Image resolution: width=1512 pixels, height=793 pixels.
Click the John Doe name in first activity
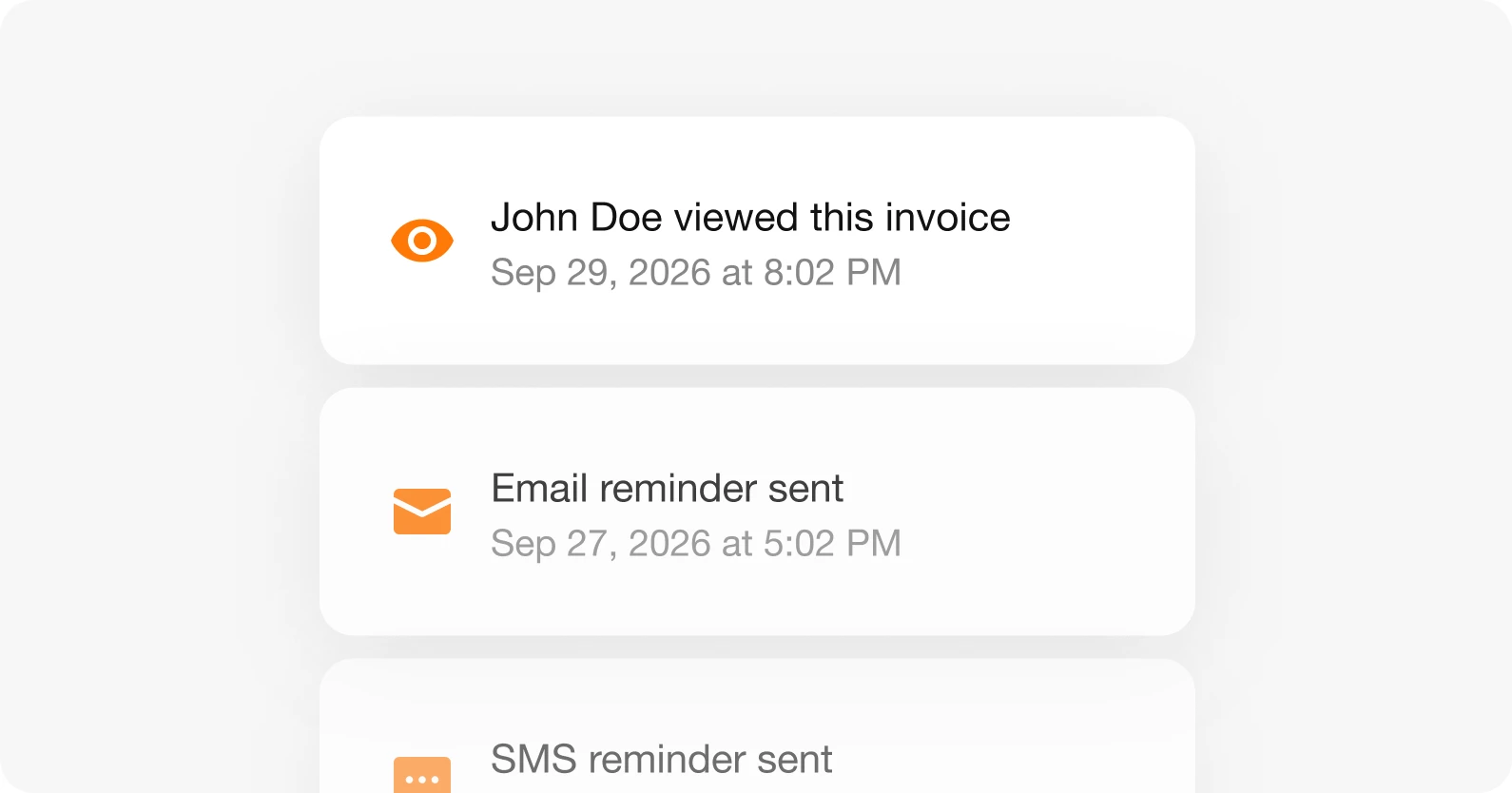click(x=576, y=218)
